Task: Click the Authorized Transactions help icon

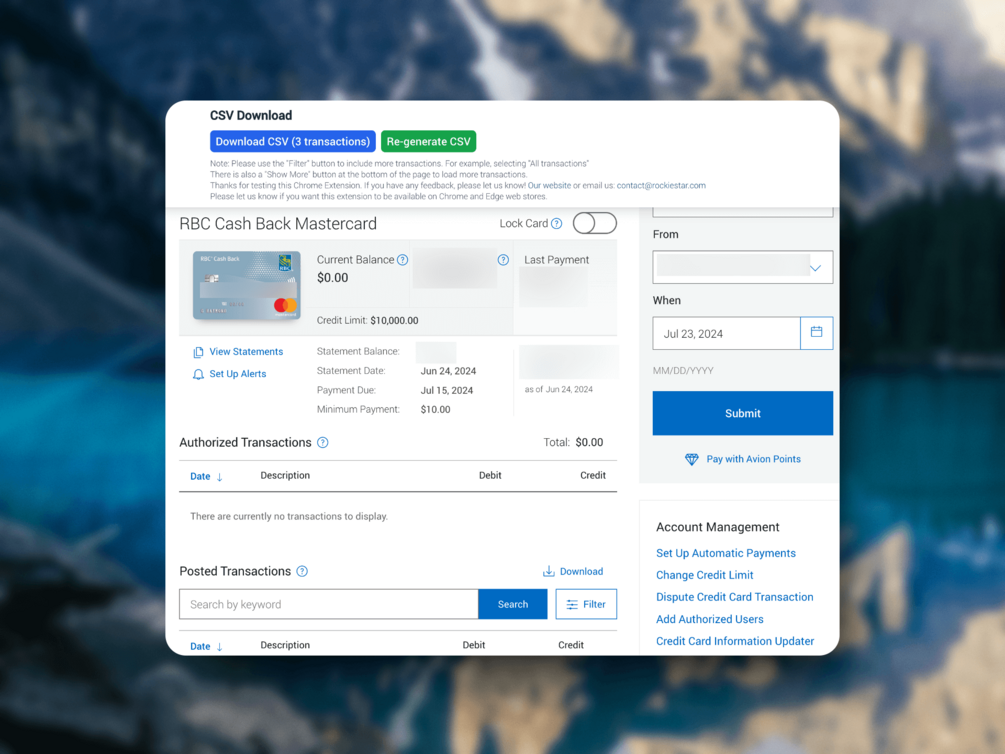Action: [x=323, y=442]
